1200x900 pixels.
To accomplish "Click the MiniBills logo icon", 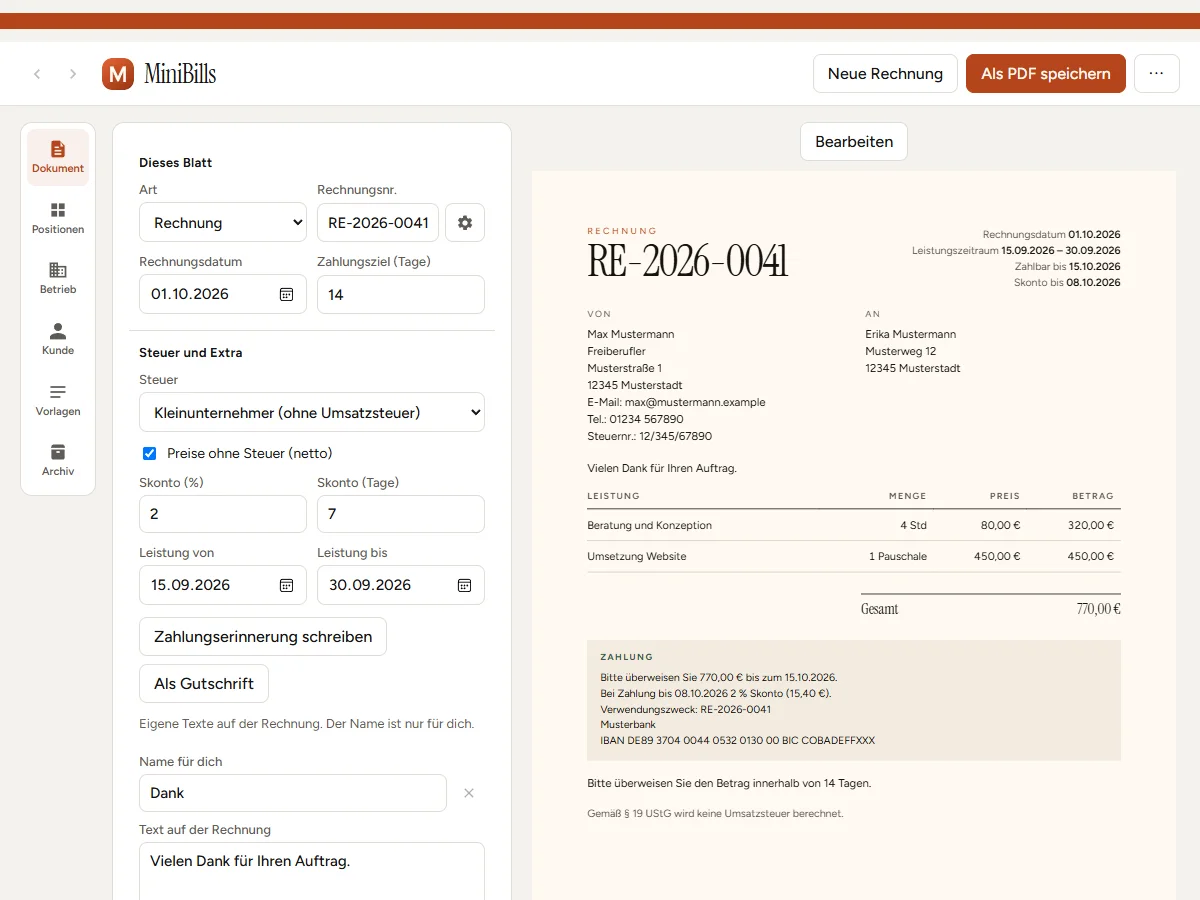I will pyautogui.click(x=118, y=74).
